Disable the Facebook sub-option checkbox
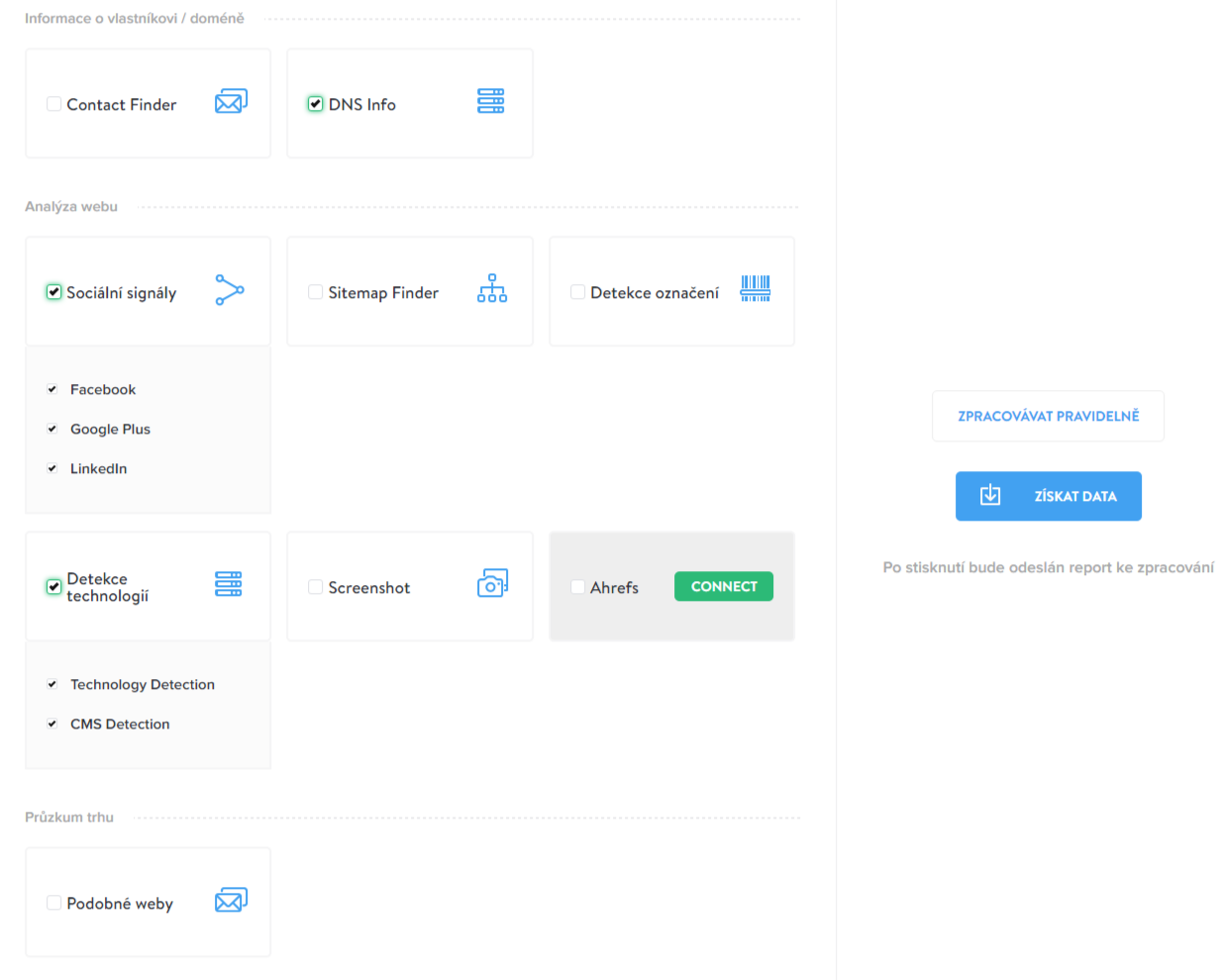The height and width of the screenshot is (980, 1223). click(52, 390)
